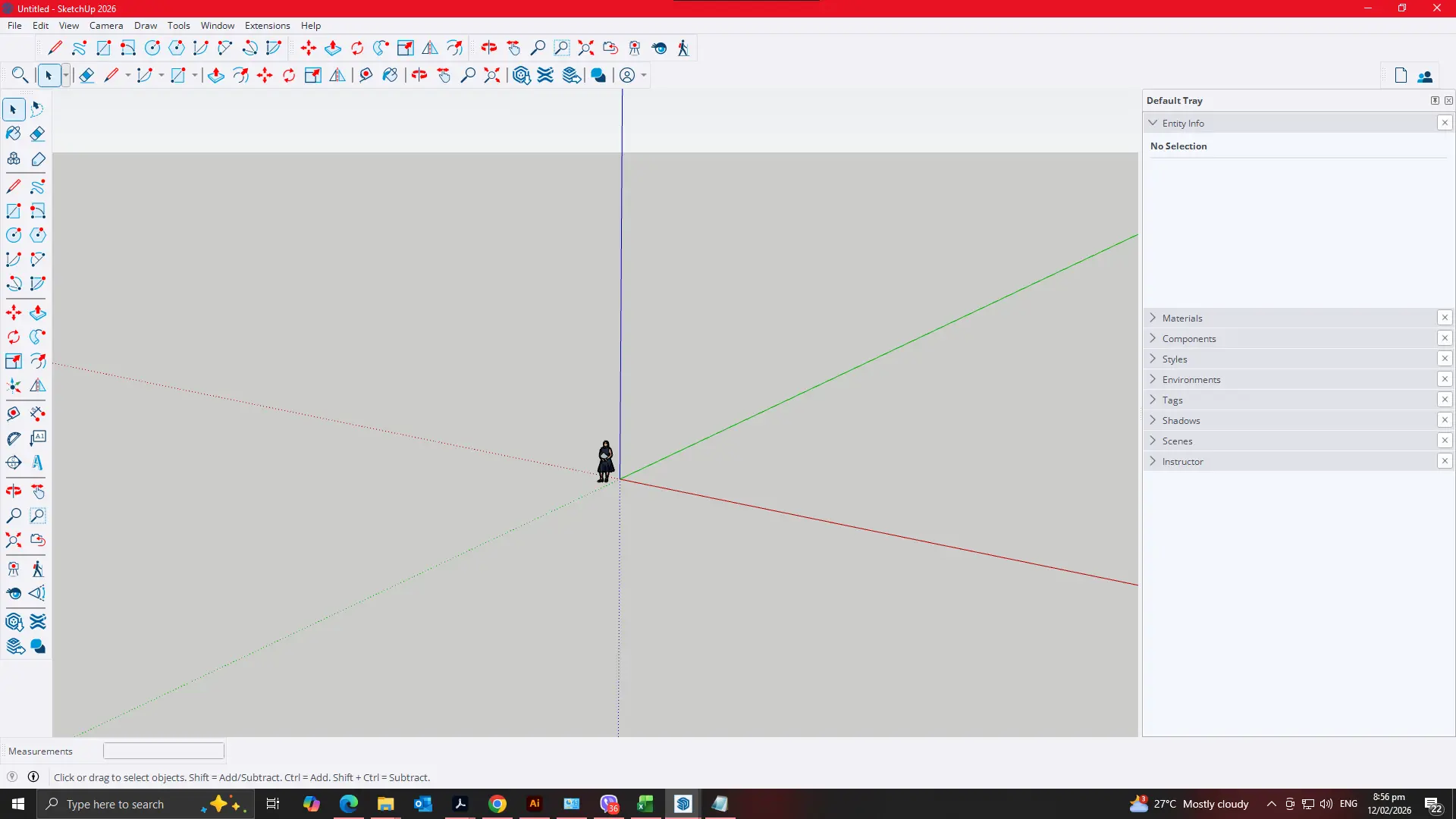Open File Explorer from taskbar
Viewport: 1456px width, 819px height.
[386, 804]
